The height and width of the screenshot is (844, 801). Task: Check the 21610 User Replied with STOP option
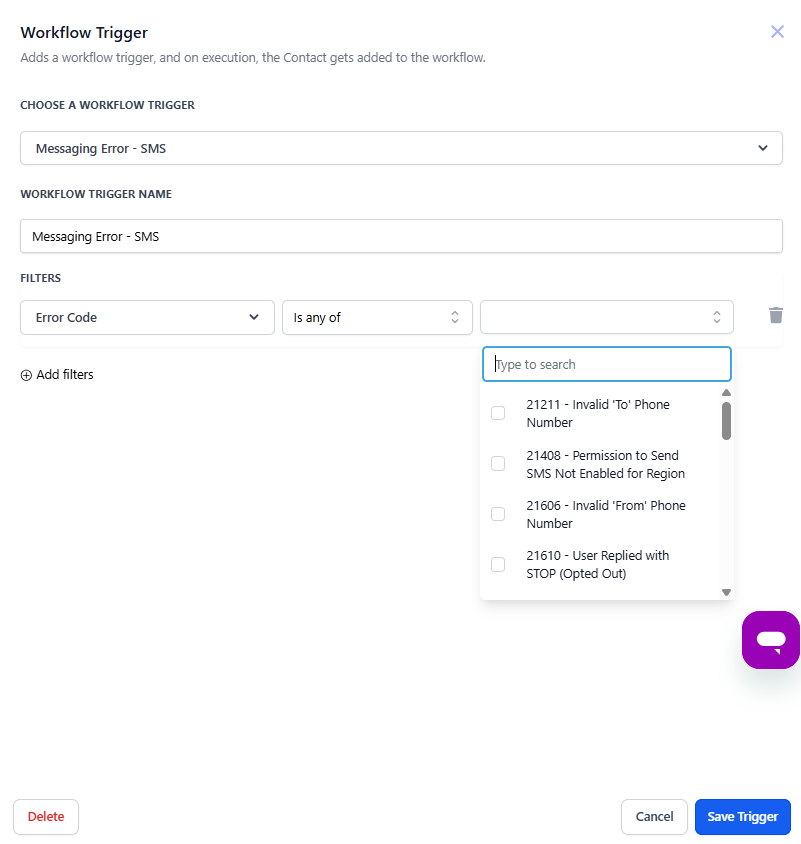(497, 563)
